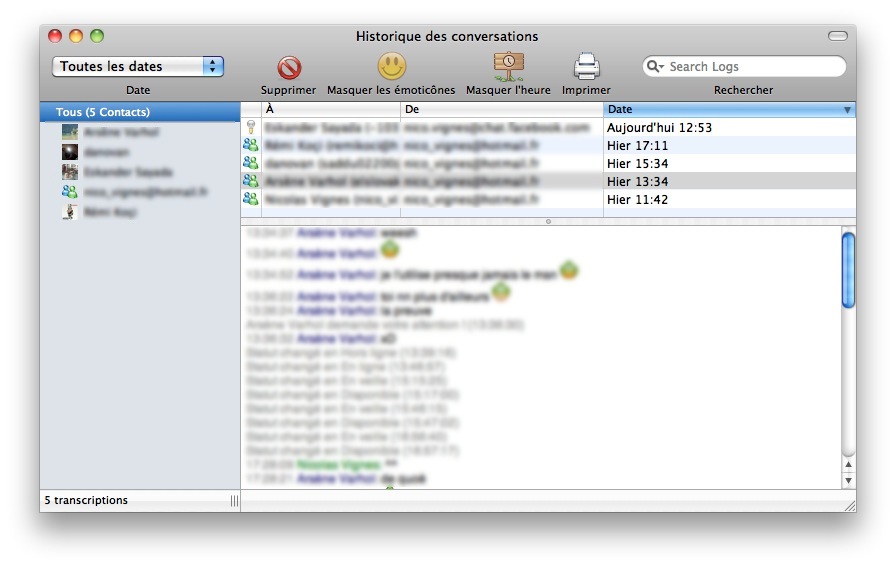Click the group icon of the Hier 15:34 row

(250, 163)
